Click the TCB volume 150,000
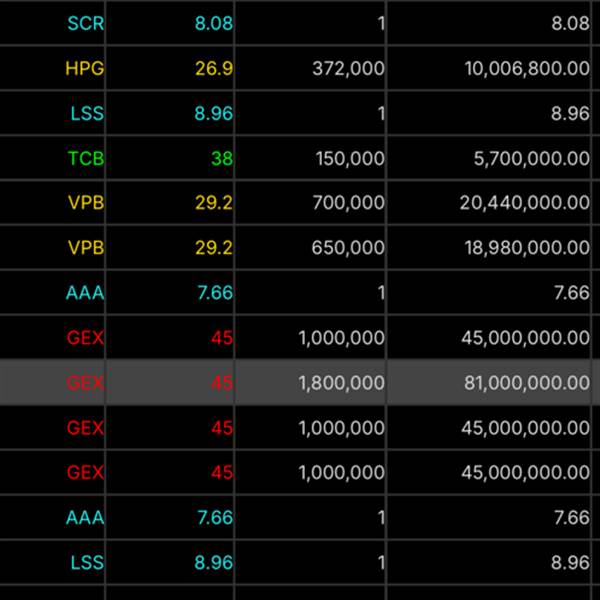The image size is (600, 600). pos(350,158)
